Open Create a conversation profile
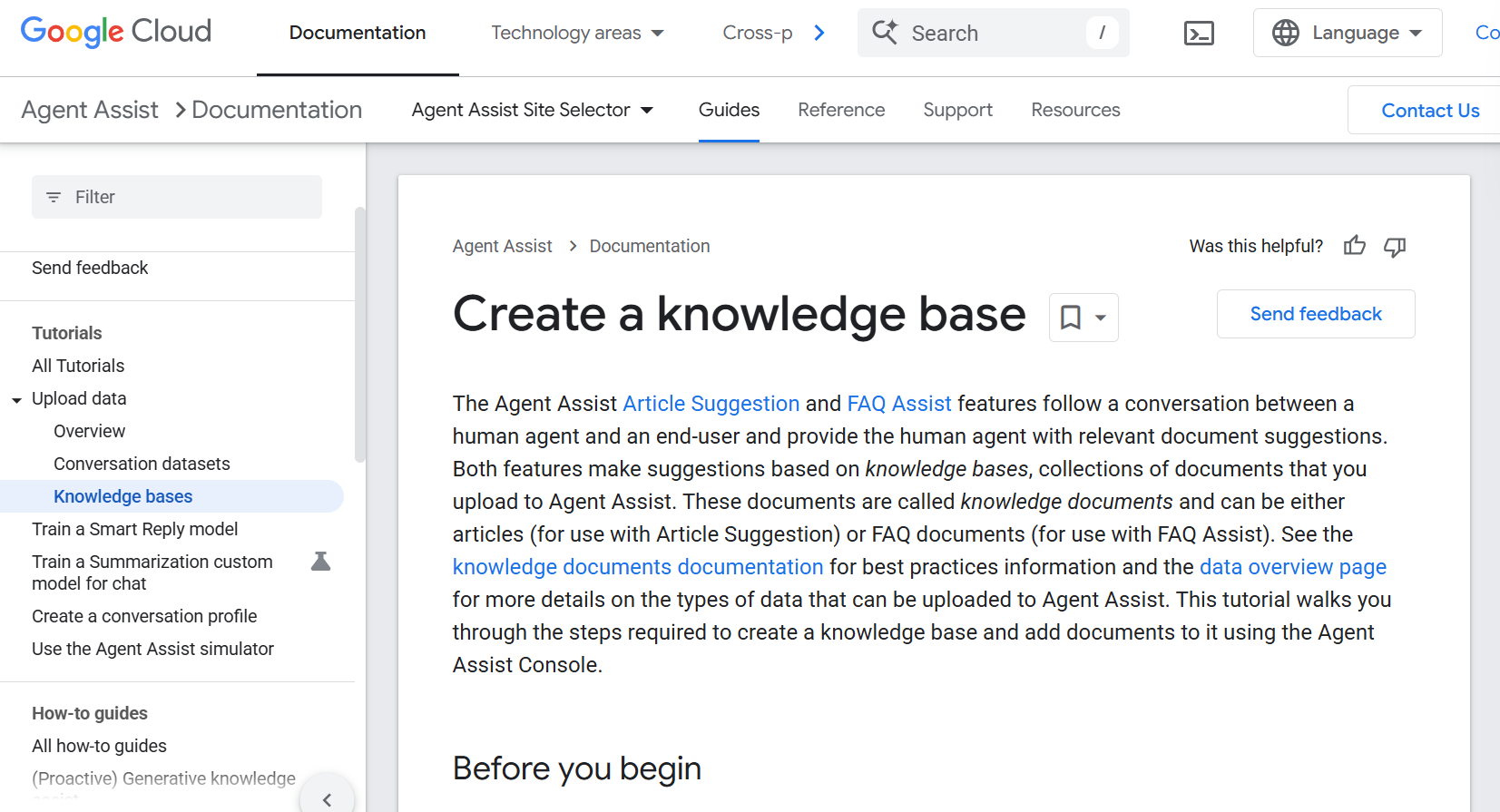This screenshot has width=1500, height=812. point(144,616)
